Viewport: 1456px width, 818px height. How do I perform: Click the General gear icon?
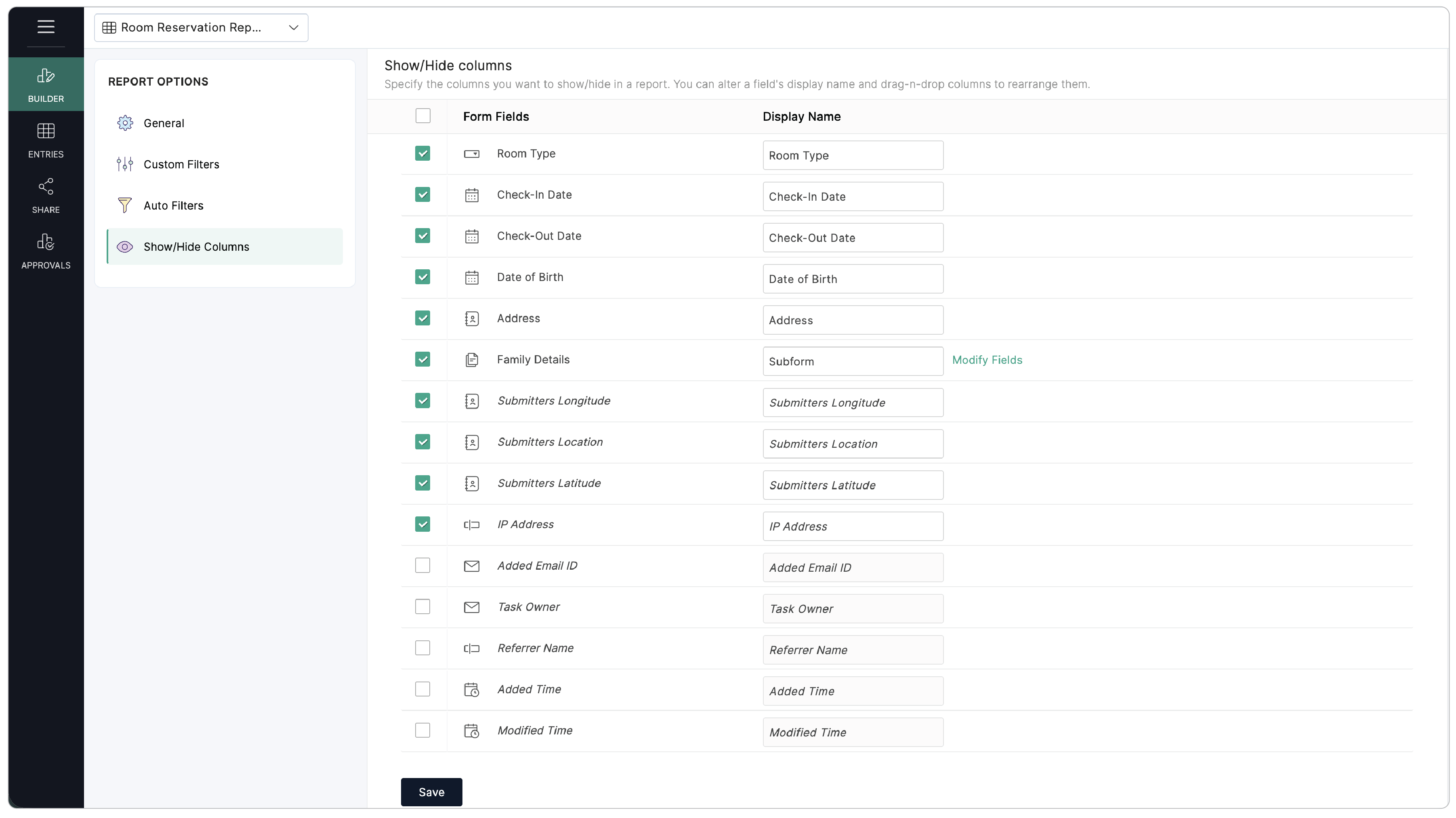pos(125,123)
